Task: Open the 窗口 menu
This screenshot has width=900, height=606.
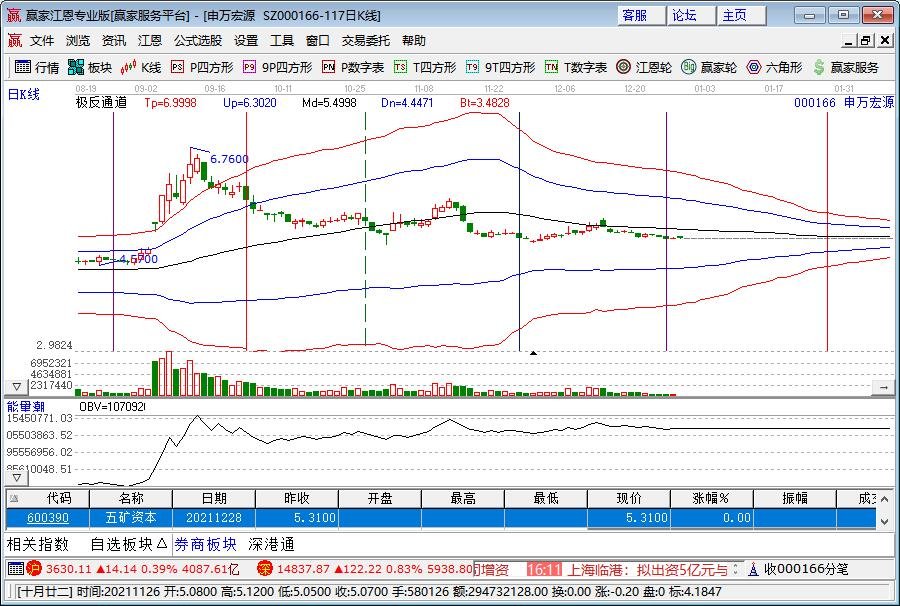Action: pyautogui.click(x=317, y=40)
